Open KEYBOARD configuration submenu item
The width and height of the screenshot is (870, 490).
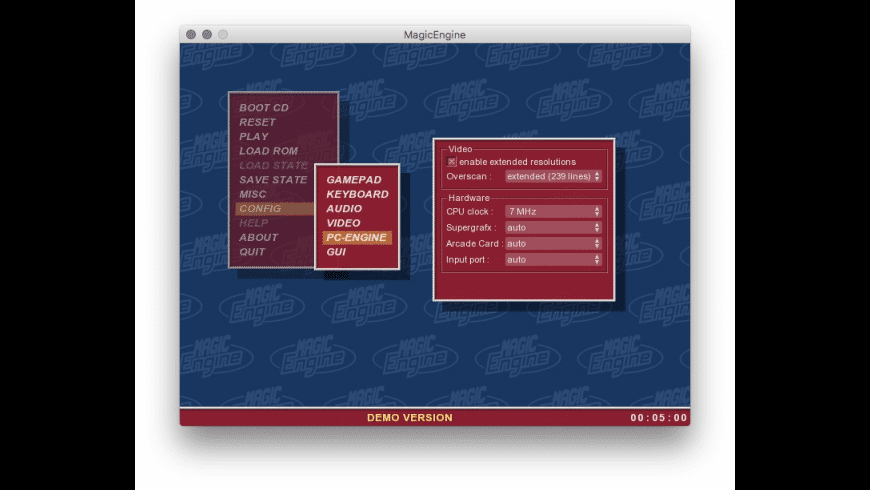357,194
